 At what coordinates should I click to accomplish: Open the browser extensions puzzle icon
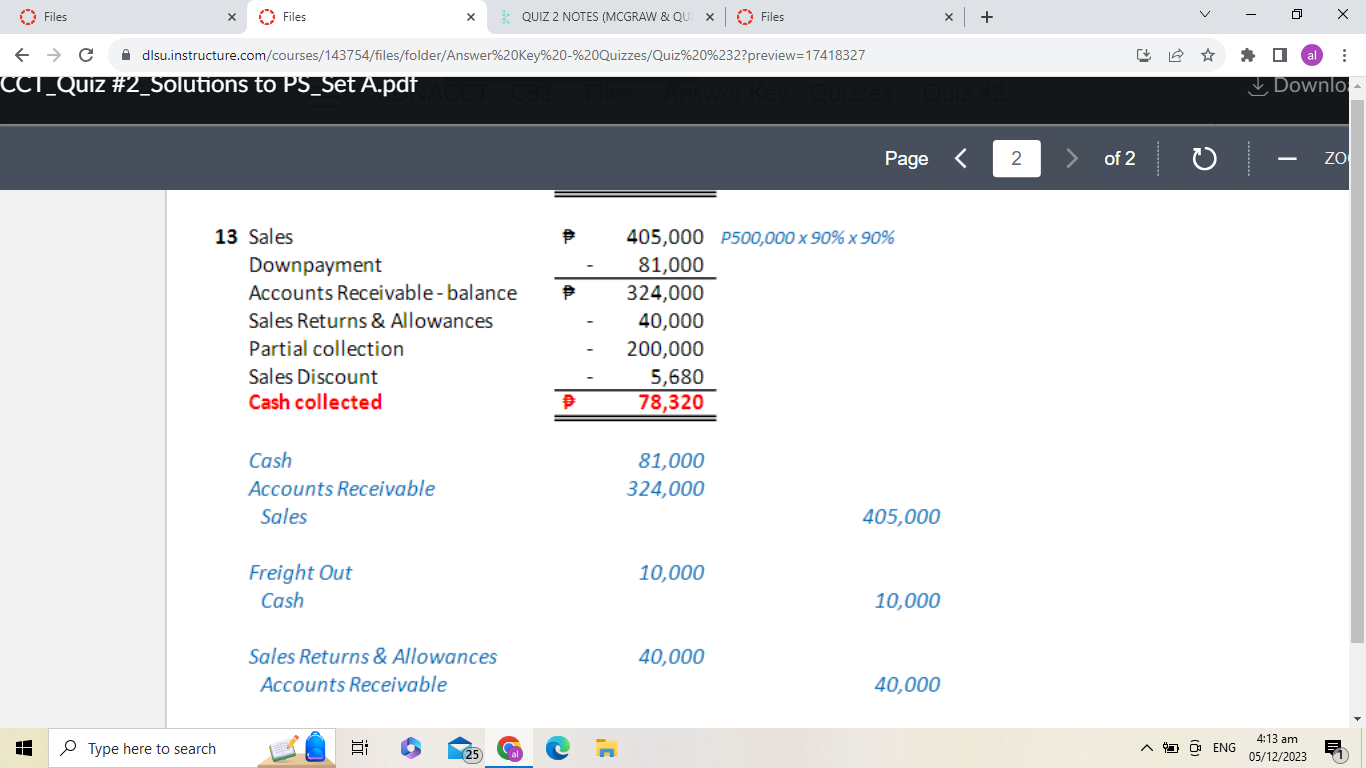(x=1248, y=55)
